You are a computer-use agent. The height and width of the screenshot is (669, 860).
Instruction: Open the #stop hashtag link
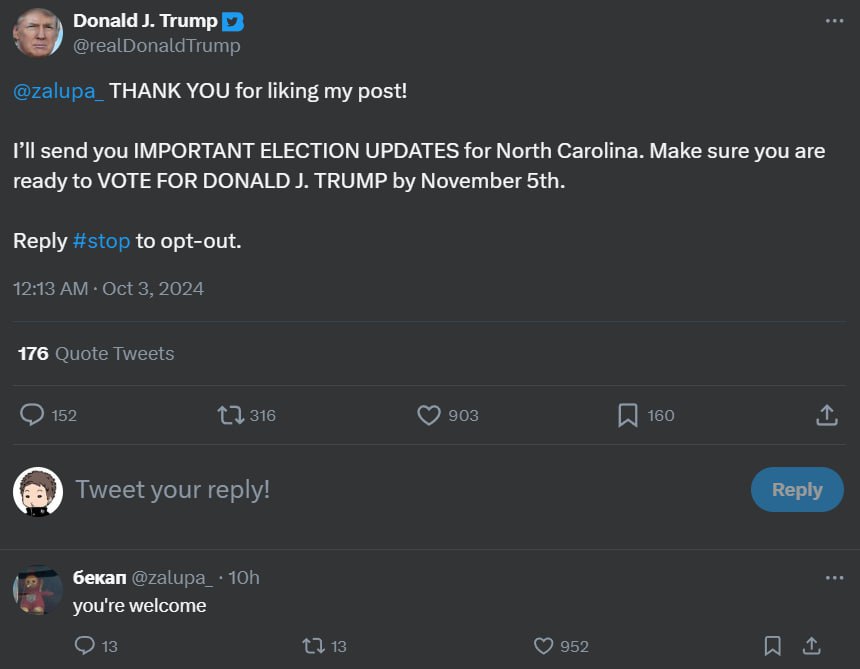[101, 241]
